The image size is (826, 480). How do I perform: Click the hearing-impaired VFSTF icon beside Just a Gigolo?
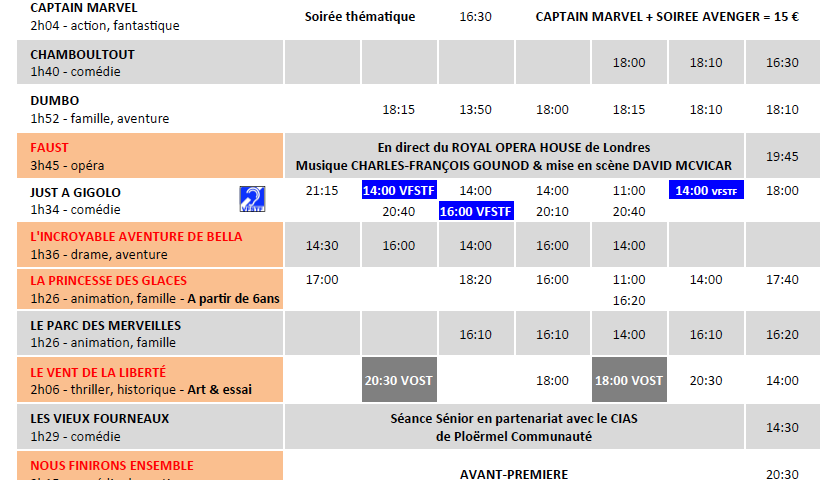(x=252, y=199)
